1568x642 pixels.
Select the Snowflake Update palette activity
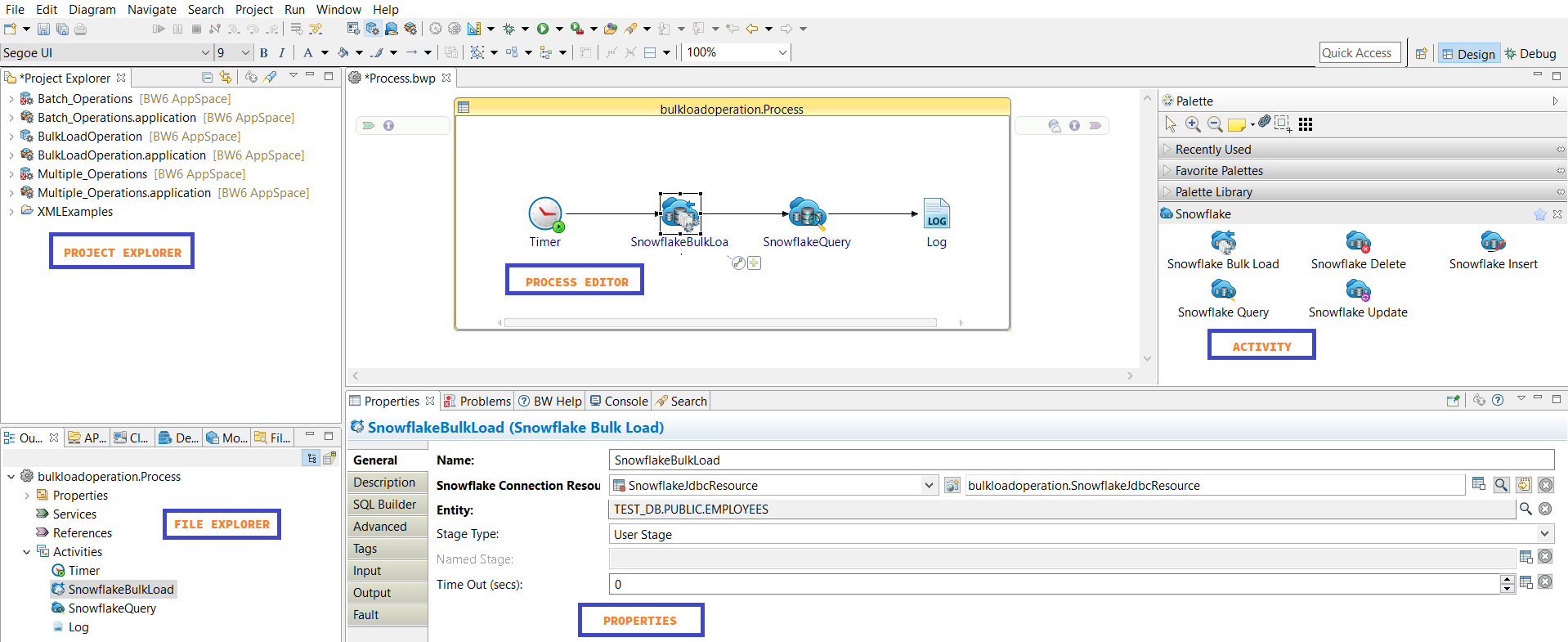tap(1358, 291)
